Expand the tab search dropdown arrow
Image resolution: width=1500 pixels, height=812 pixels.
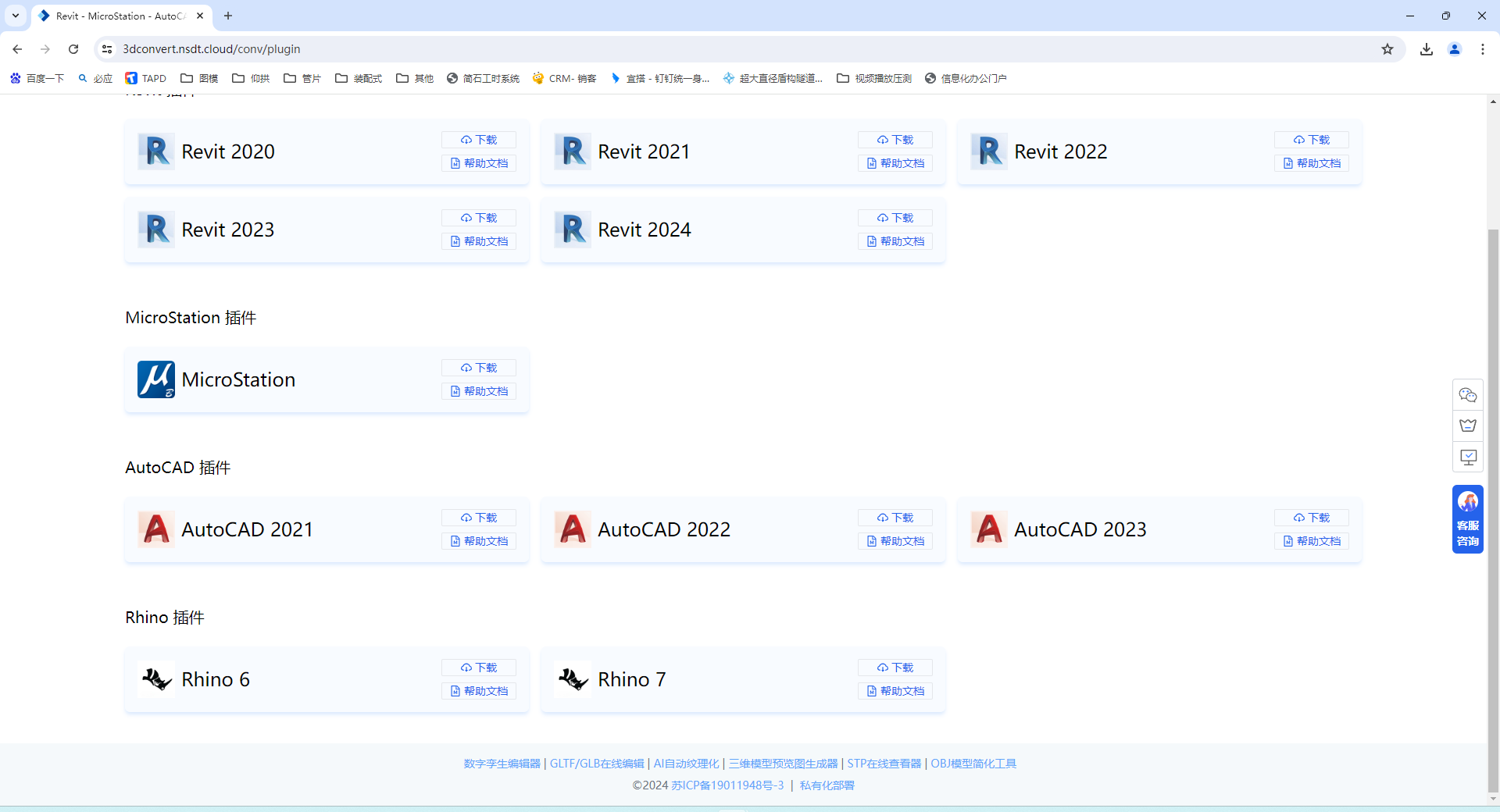(x=16, y=16)
